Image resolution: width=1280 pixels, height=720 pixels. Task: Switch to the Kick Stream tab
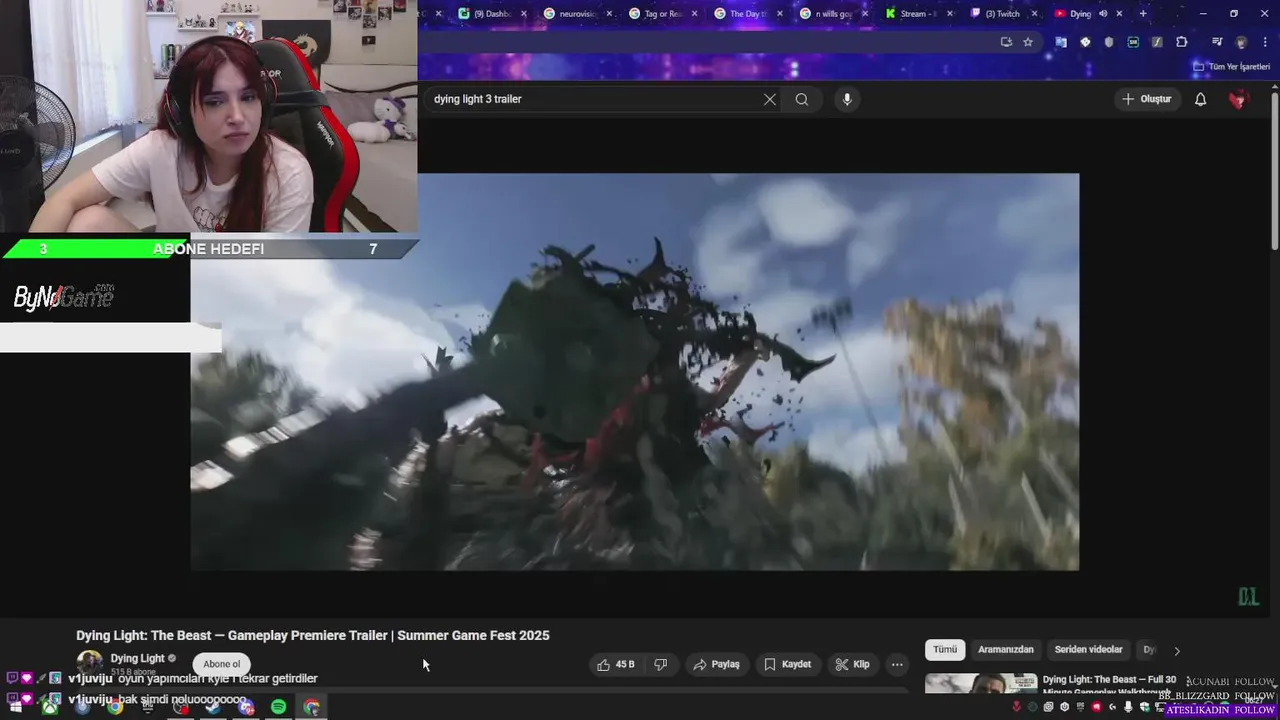912,14
